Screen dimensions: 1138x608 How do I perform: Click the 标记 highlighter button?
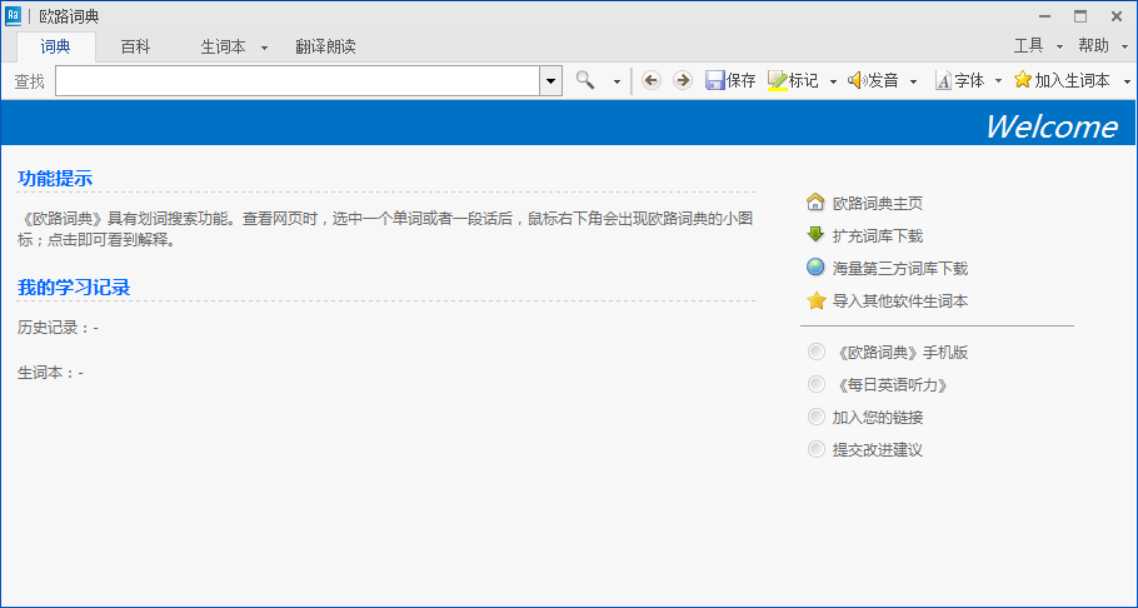pos(793,81)
